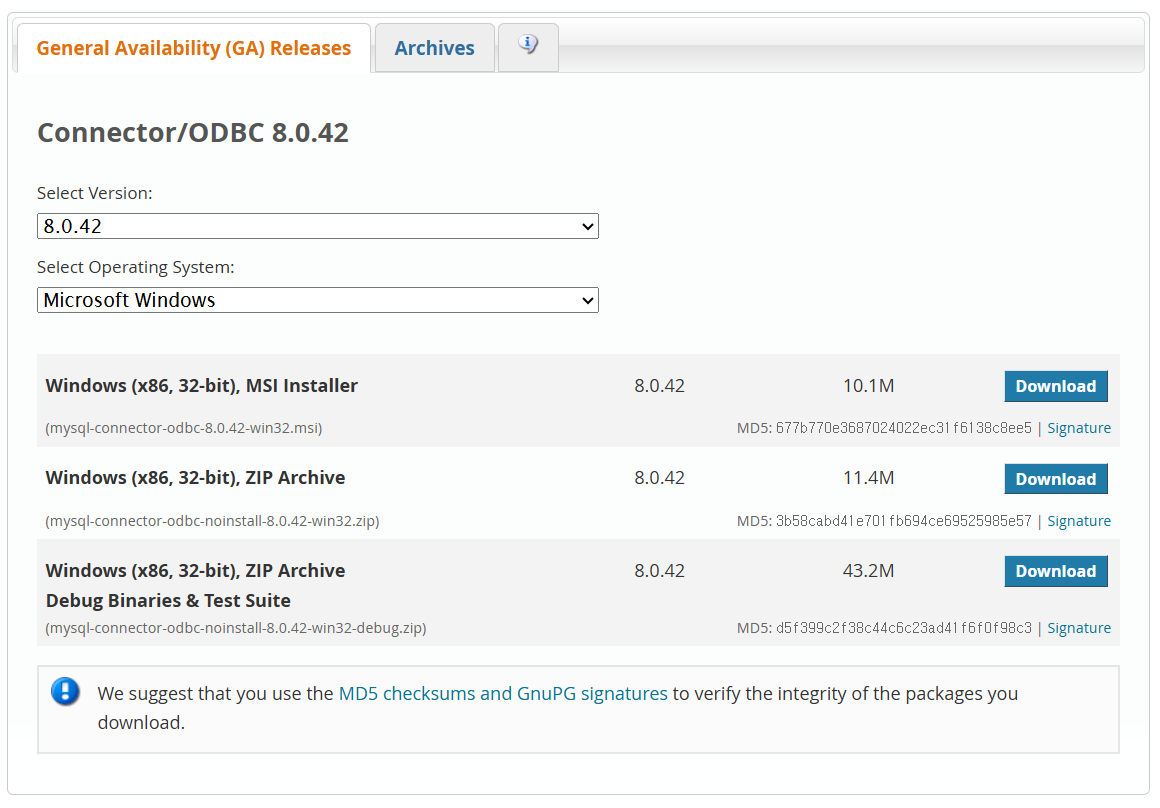Select General Availability (GA) Releases tab

(x=193, y=48)
